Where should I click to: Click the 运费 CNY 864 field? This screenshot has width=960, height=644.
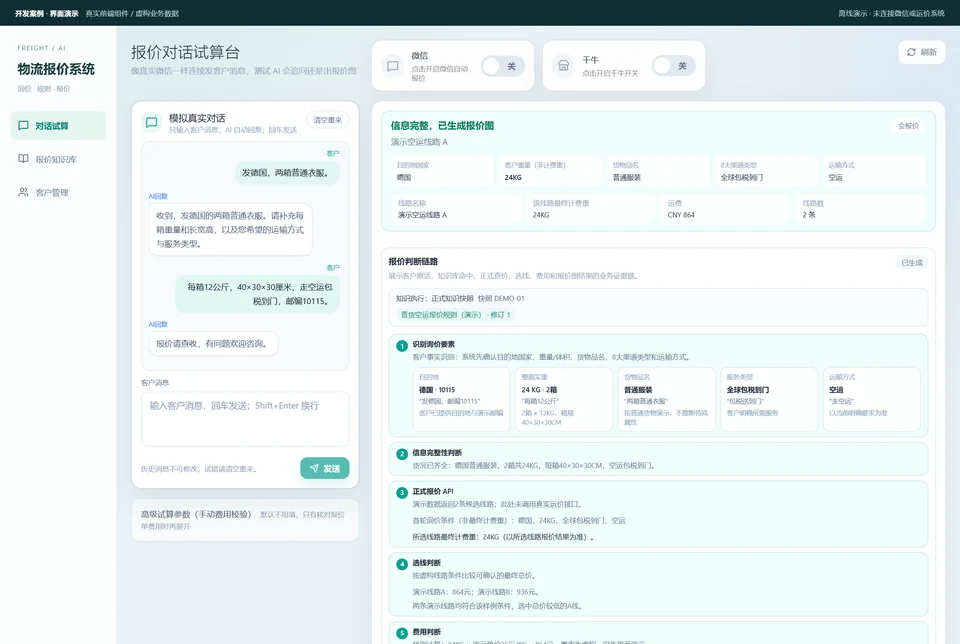pyautogui.click(x=726, y=209)
